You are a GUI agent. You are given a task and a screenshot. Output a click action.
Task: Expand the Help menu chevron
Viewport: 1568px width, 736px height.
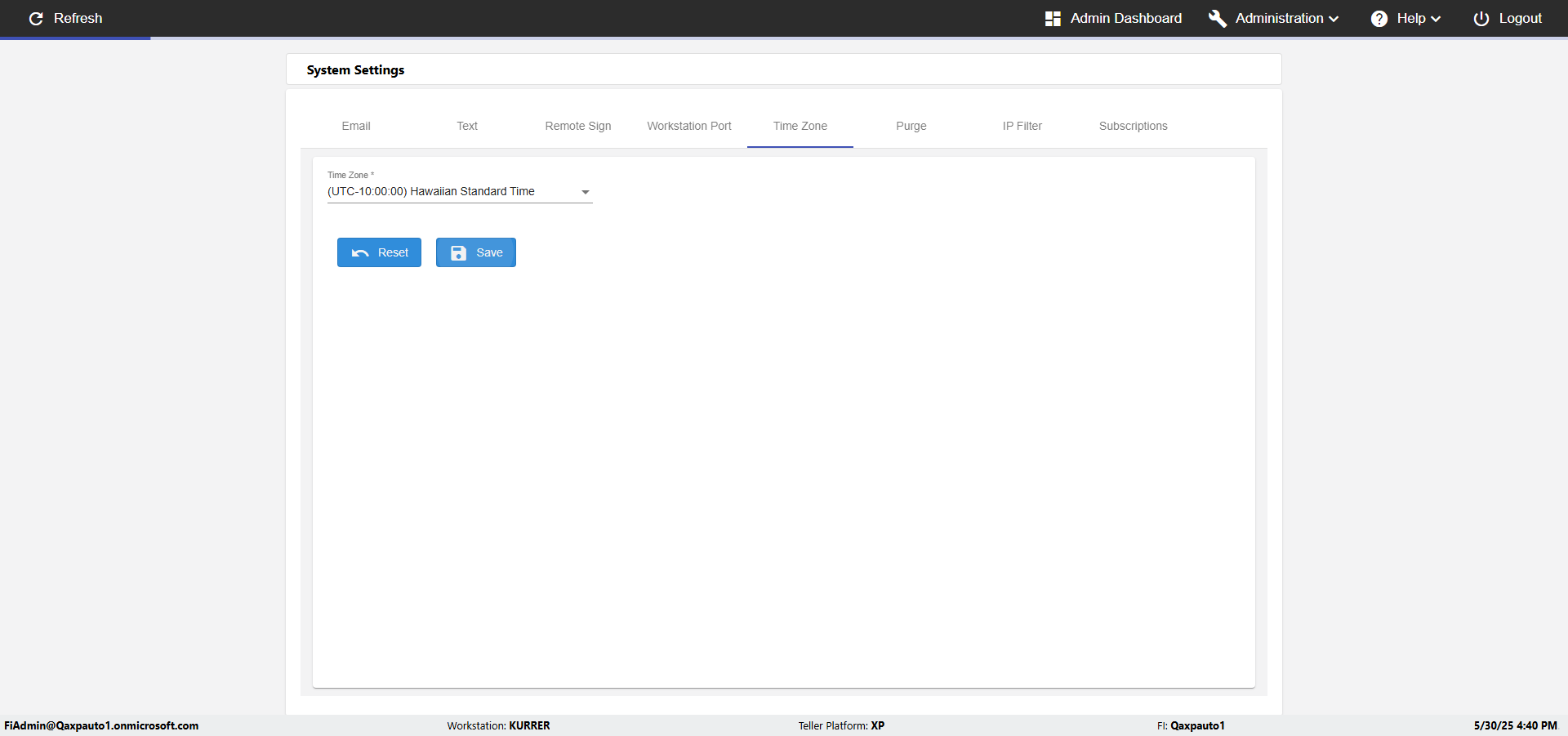(1436, 19)
